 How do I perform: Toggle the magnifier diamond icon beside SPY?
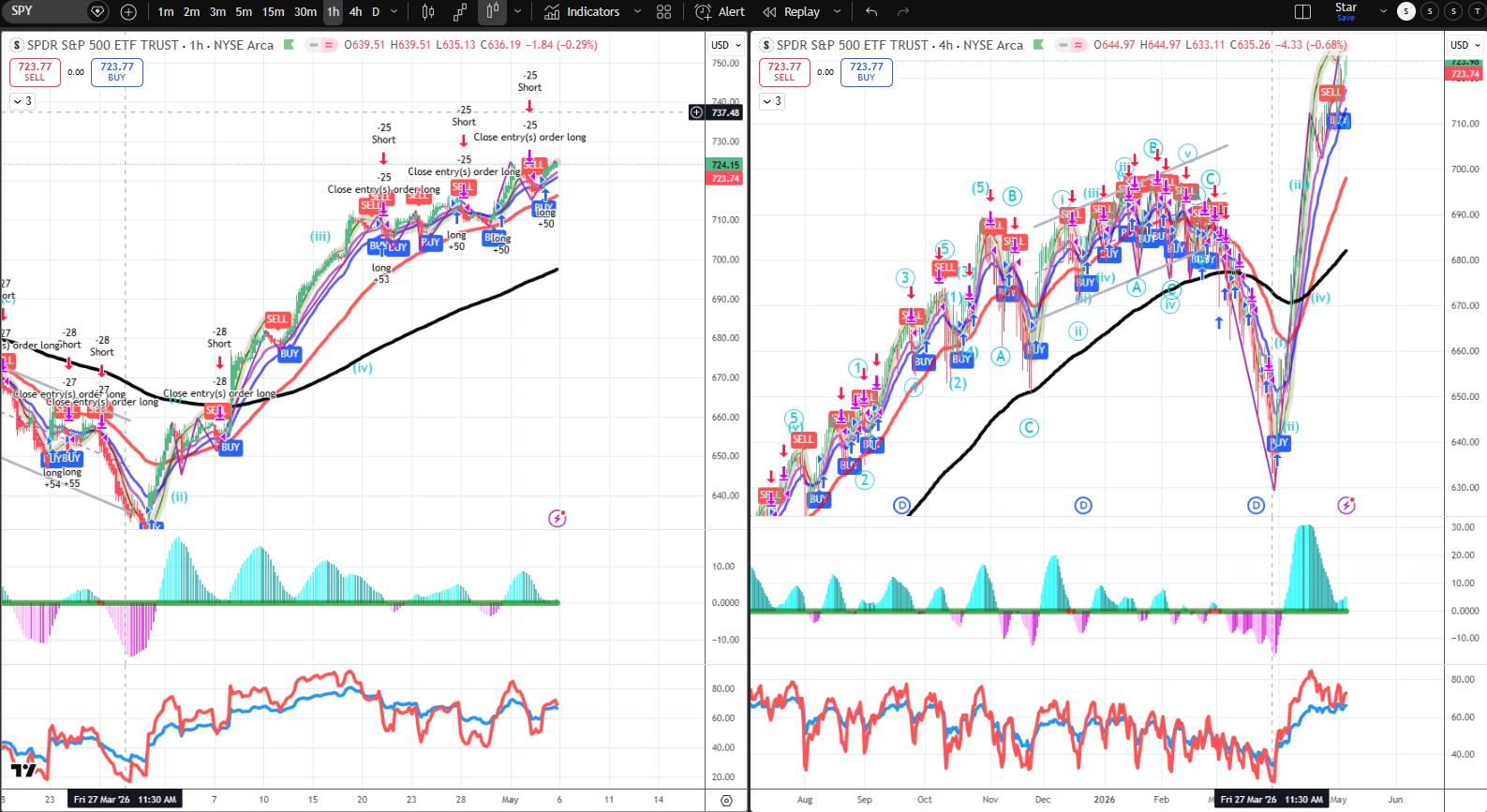pos(97,12)
